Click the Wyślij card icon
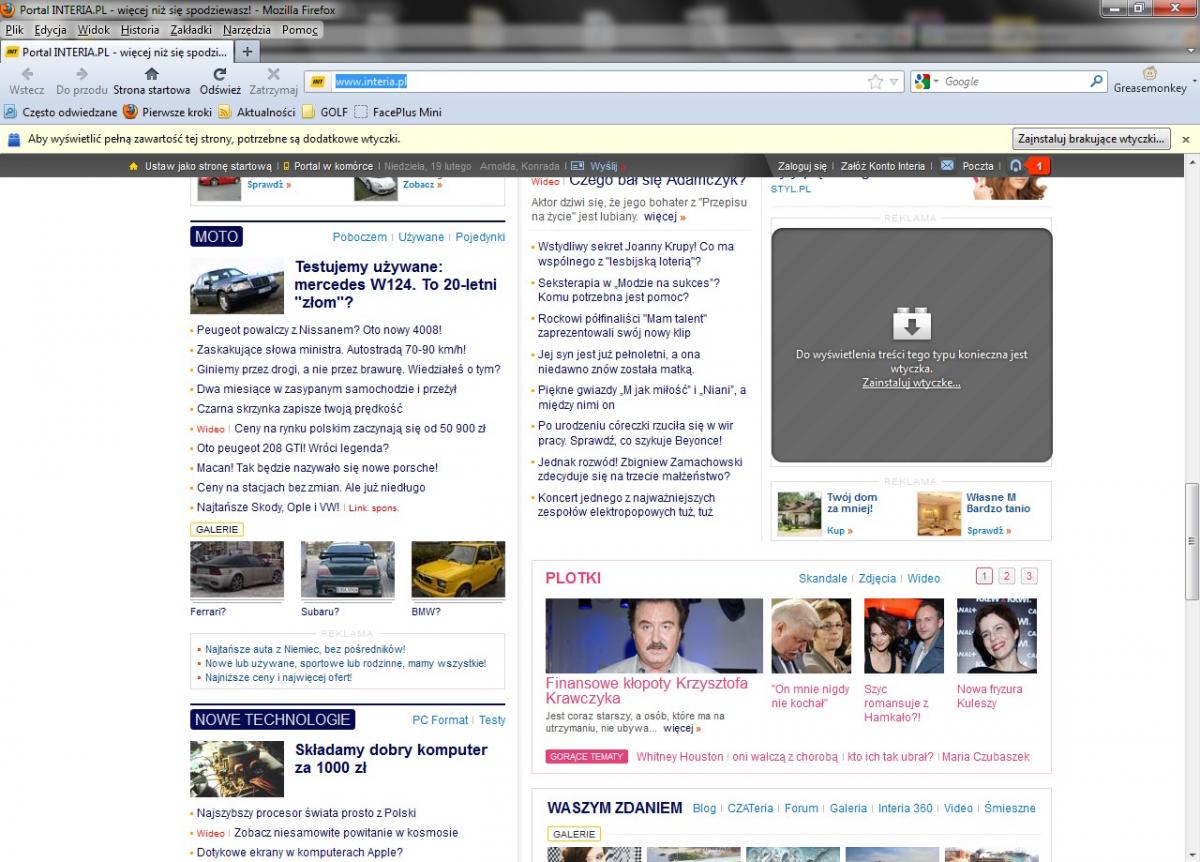This screenshot has width=1200, height=862. pyautogui.click(x=577, y=166)
